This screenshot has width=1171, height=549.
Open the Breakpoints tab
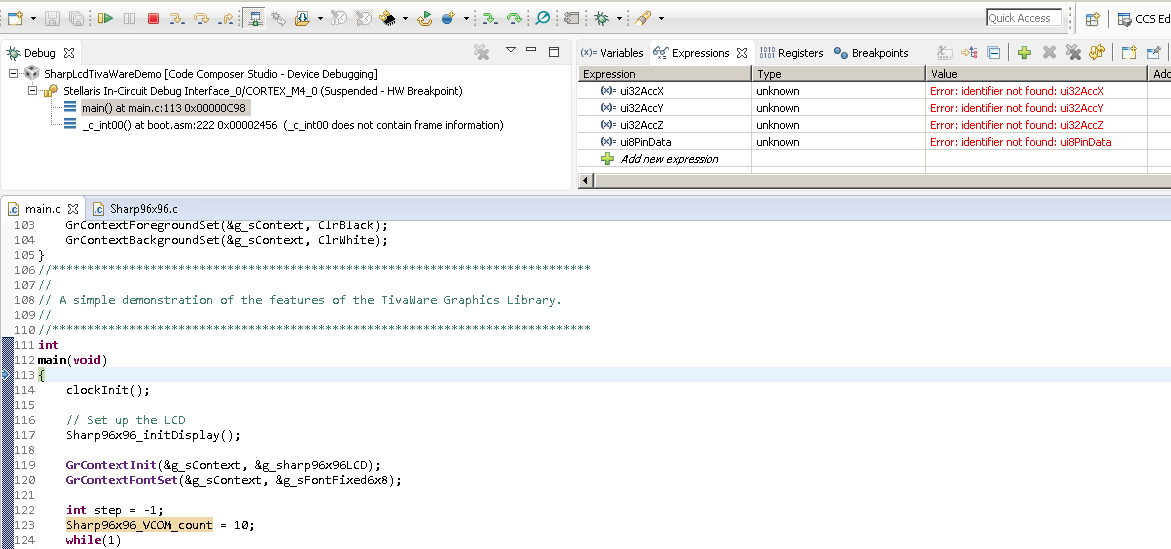coord(871,53)
